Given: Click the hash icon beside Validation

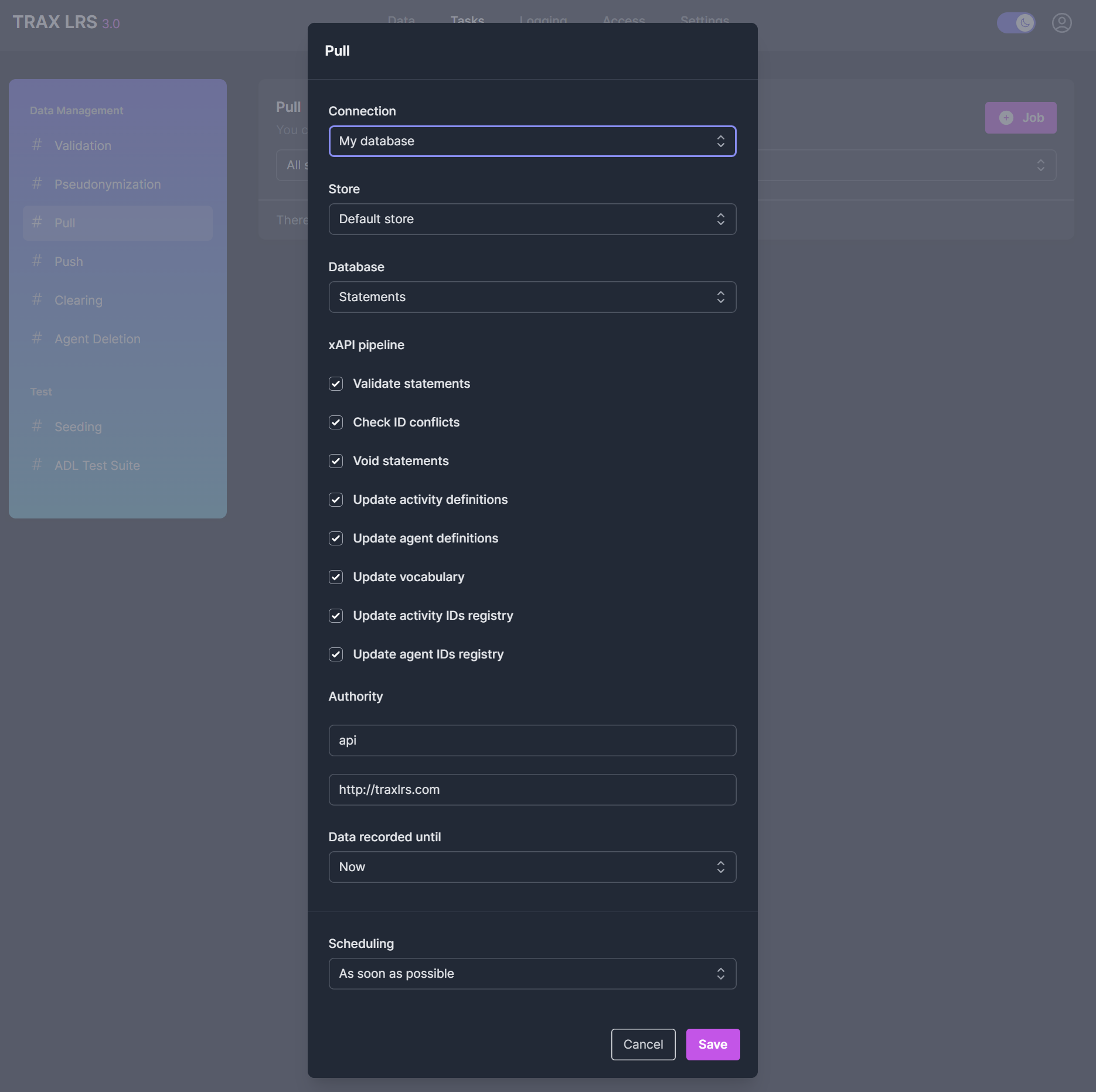Looking at the screenshot, I should (37, 145).
